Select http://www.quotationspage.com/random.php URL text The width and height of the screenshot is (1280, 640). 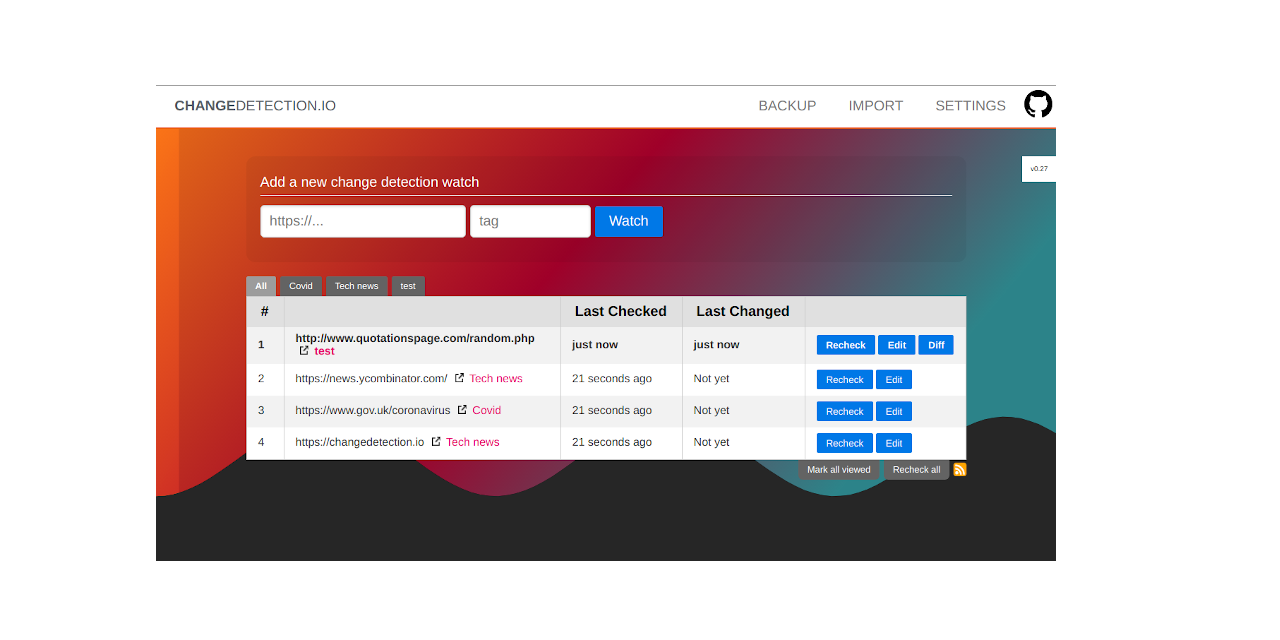pos(415,338)
